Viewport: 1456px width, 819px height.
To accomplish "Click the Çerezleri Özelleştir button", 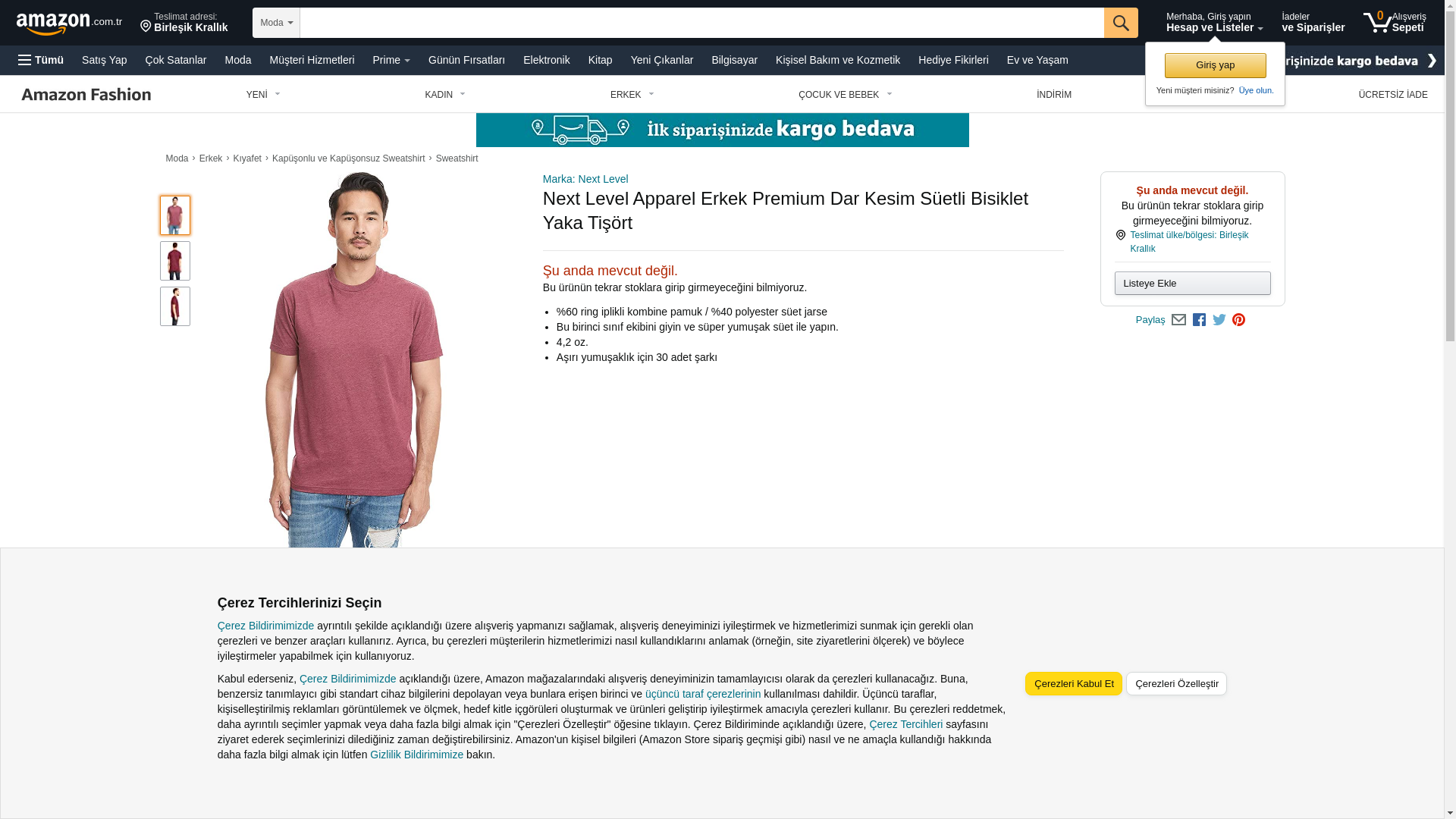I will coord(1176,684).
